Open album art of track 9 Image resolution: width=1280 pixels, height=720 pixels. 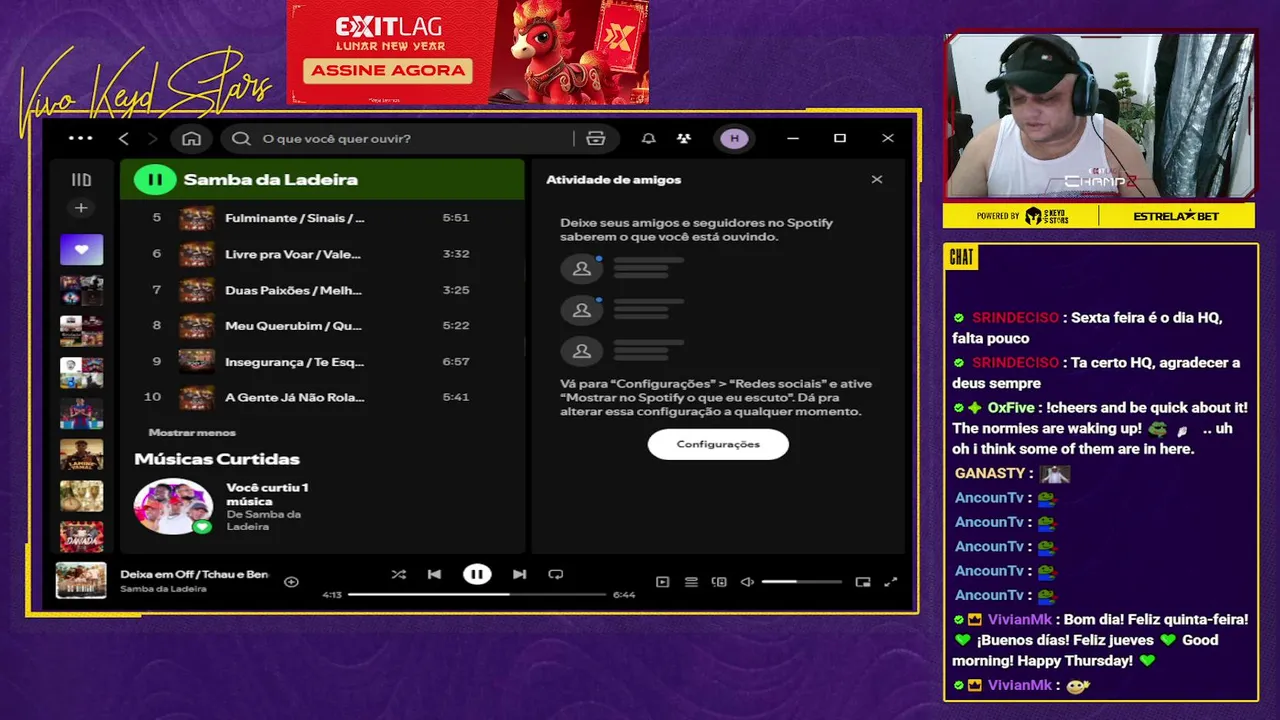pyautogui.click(x=196, y=361)
